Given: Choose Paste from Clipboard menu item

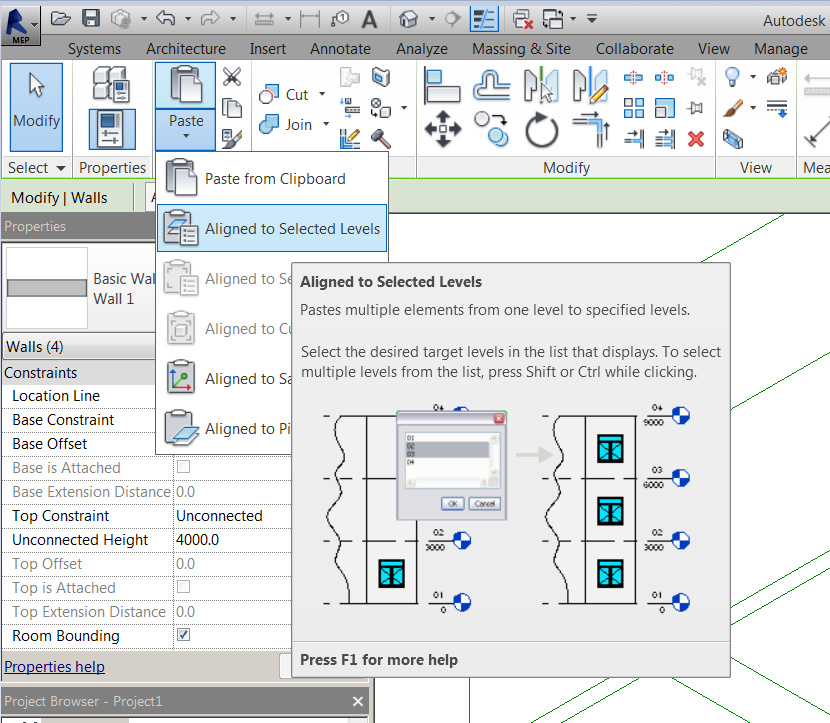Looking at the screenshot, I should pos(272,179).
